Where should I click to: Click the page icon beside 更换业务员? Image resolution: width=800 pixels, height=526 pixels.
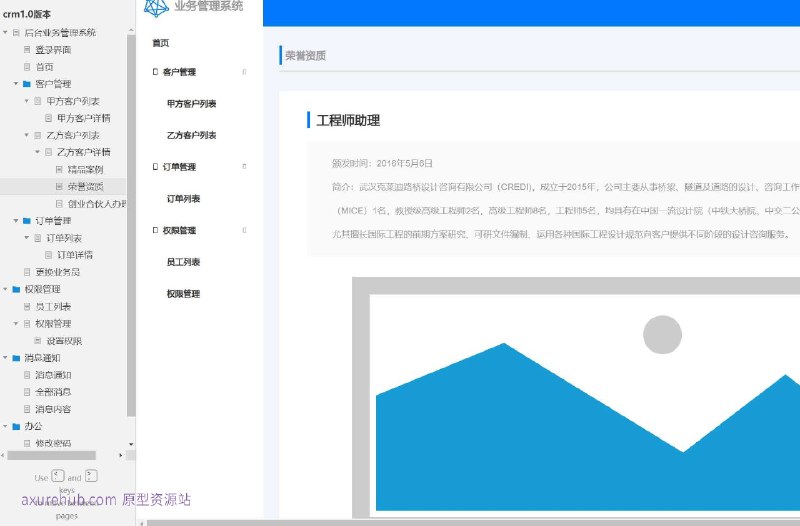click(27, 272)
